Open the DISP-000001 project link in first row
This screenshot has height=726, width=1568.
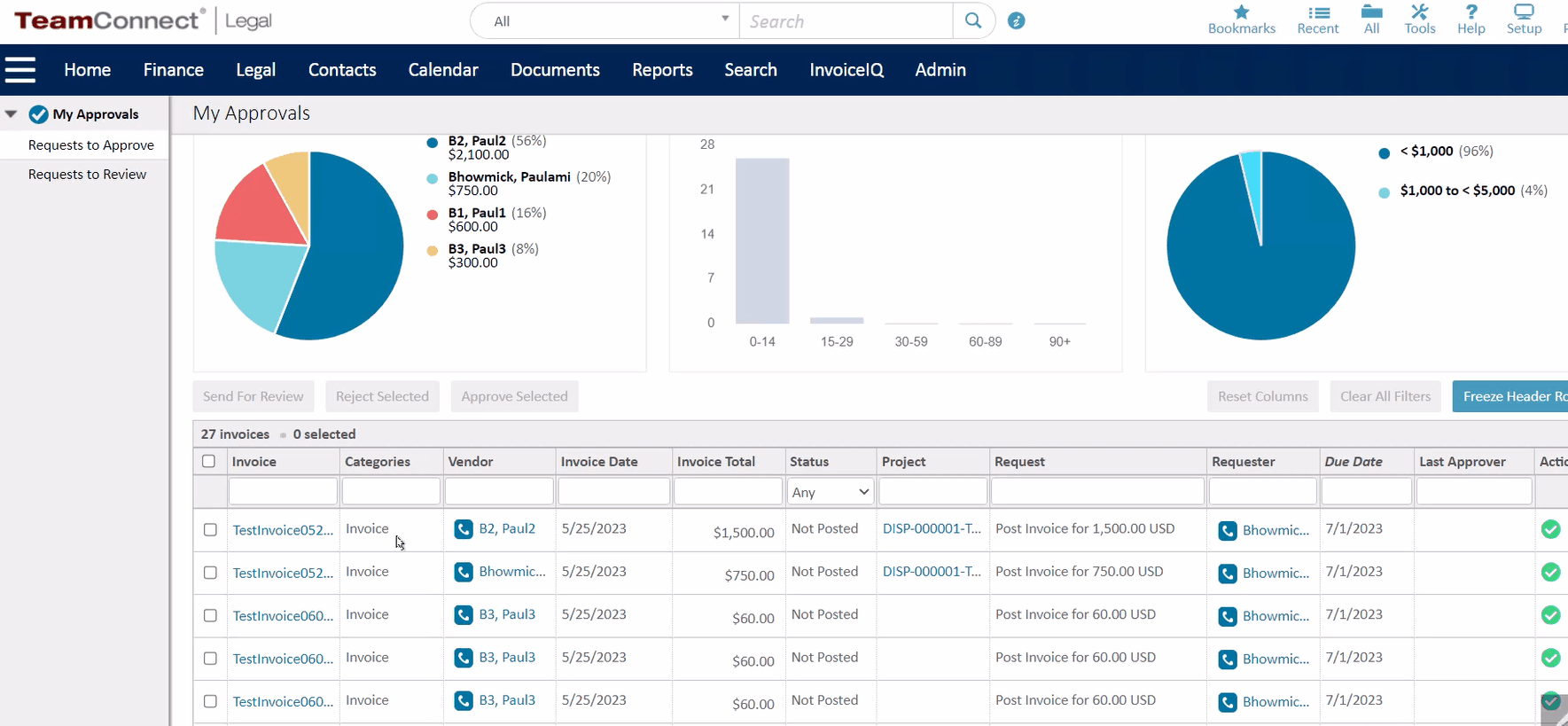(932, 528)
